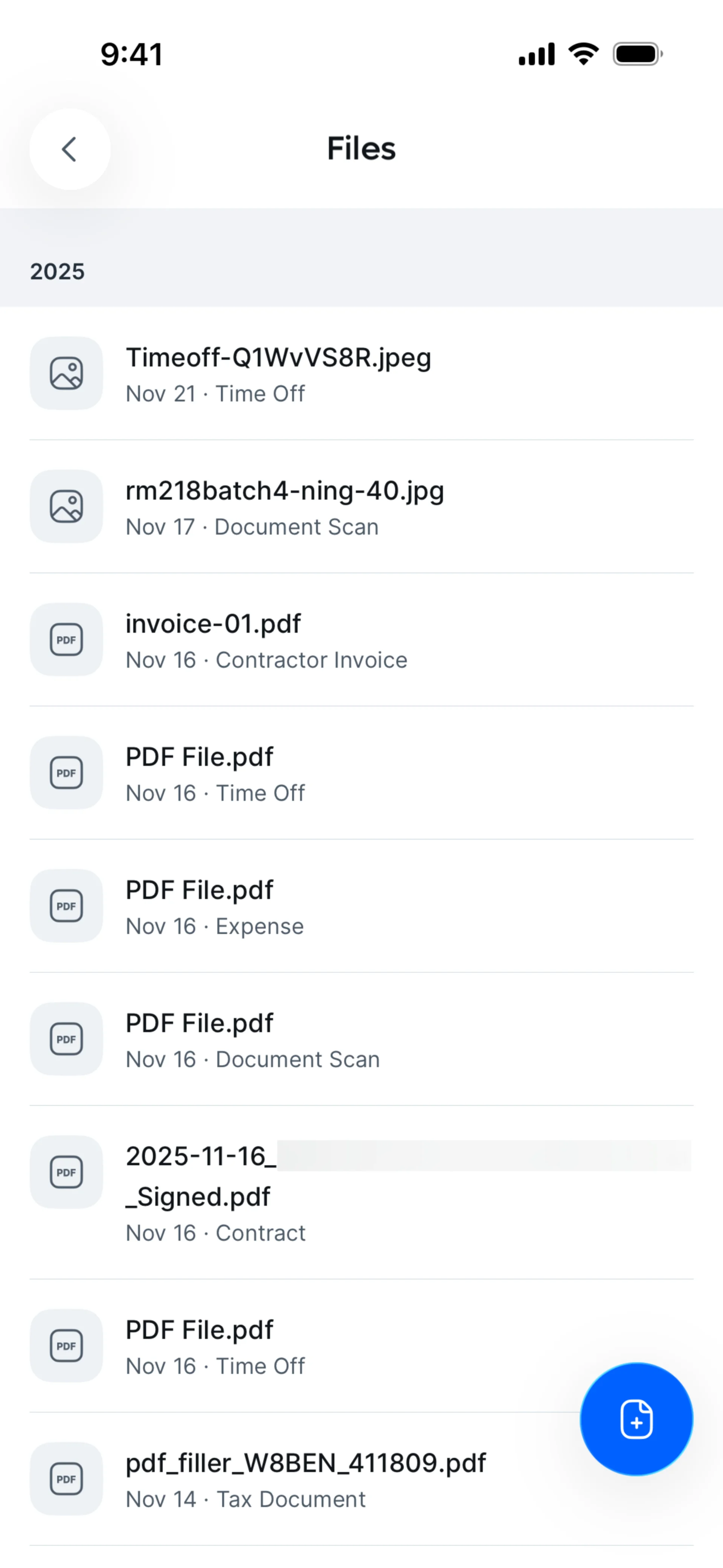Viewport: 723px width, 1568px height.
Task: Tap the back arrow button
Action: 69,149
